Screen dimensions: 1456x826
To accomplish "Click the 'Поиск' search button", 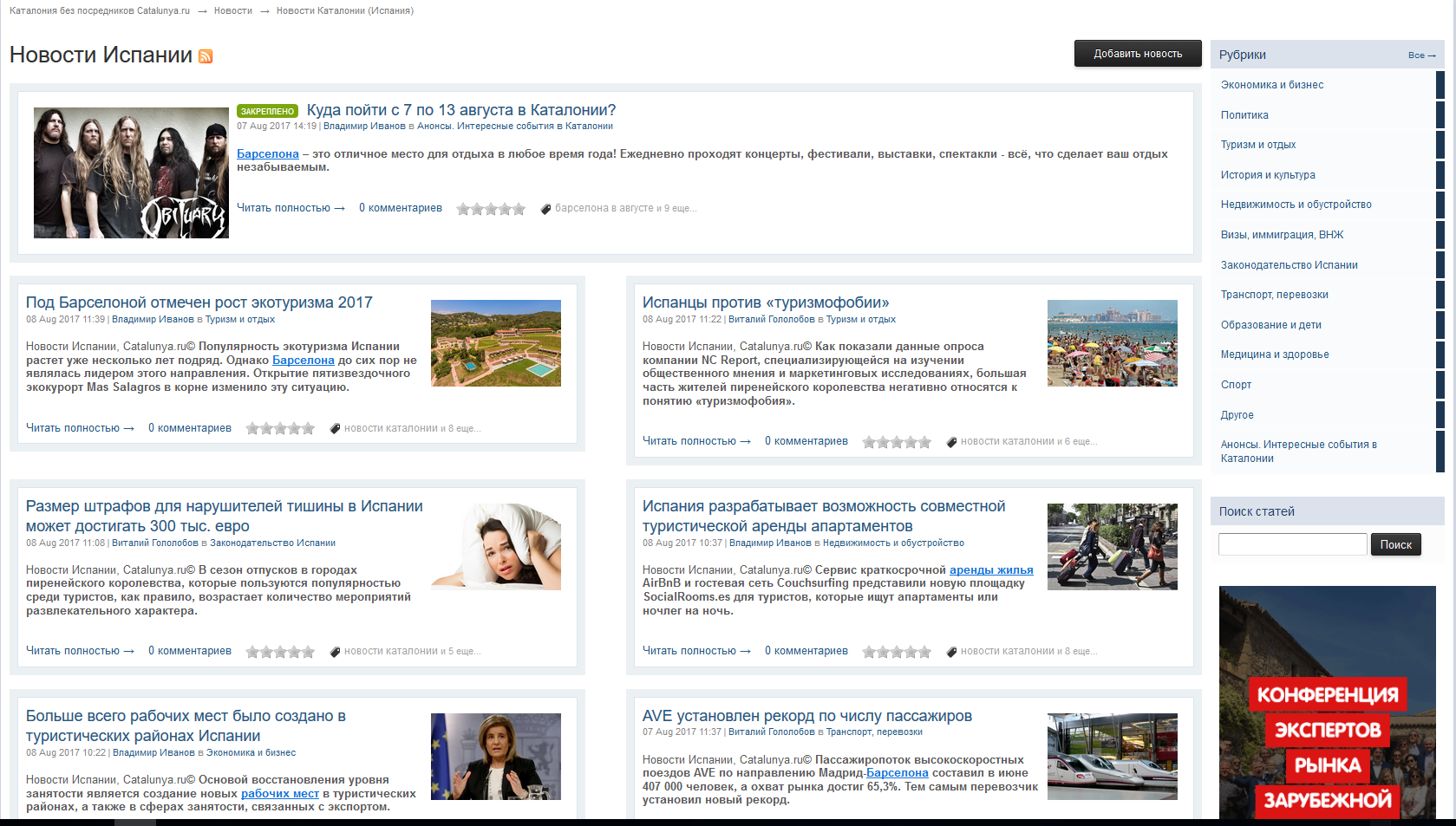I will point(1396,544).
